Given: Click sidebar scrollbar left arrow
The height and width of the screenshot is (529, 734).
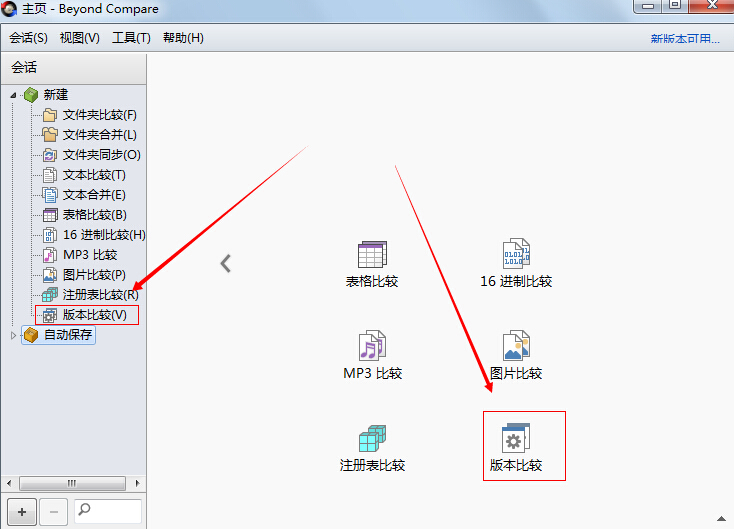Looking at the screenshot, I should [9, 483].
